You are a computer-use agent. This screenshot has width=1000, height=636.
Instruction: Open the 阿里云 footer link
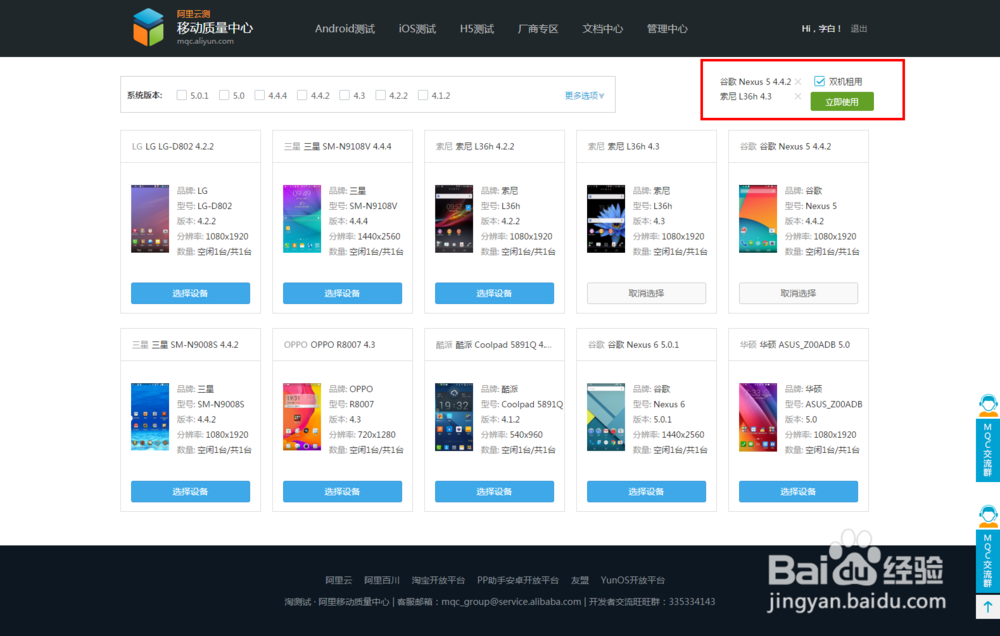pyautogui.click(x=339, y=580)
